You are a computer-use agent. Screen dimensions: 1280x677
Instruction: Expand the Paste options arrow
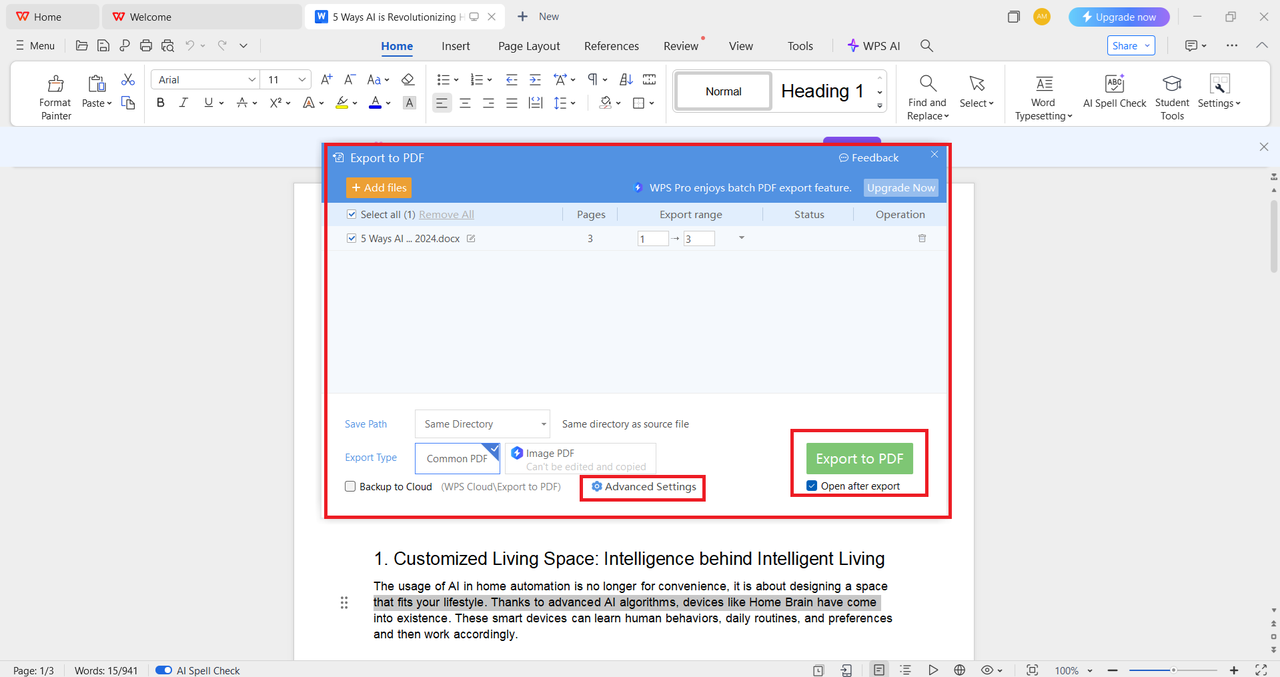coord(109,104)
